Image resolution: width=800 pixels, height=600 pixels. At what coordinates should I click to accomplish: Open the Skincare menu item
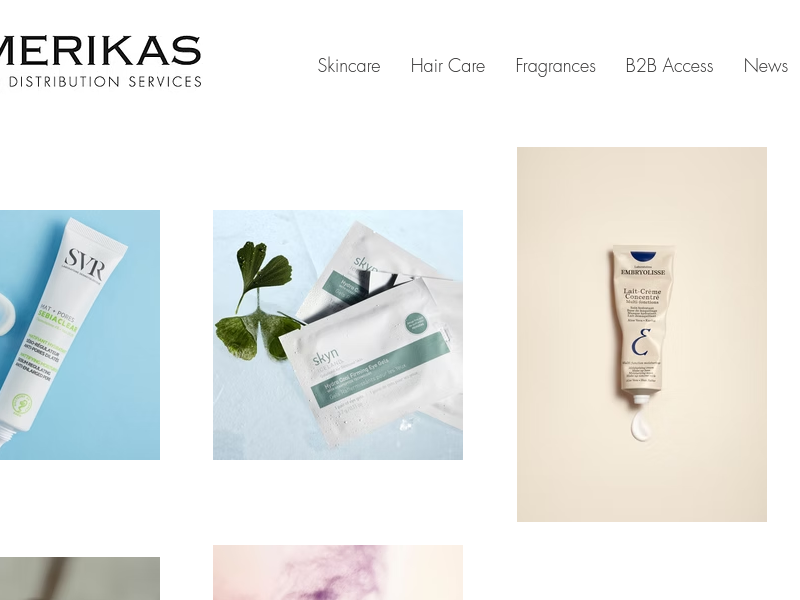(348, 66)
